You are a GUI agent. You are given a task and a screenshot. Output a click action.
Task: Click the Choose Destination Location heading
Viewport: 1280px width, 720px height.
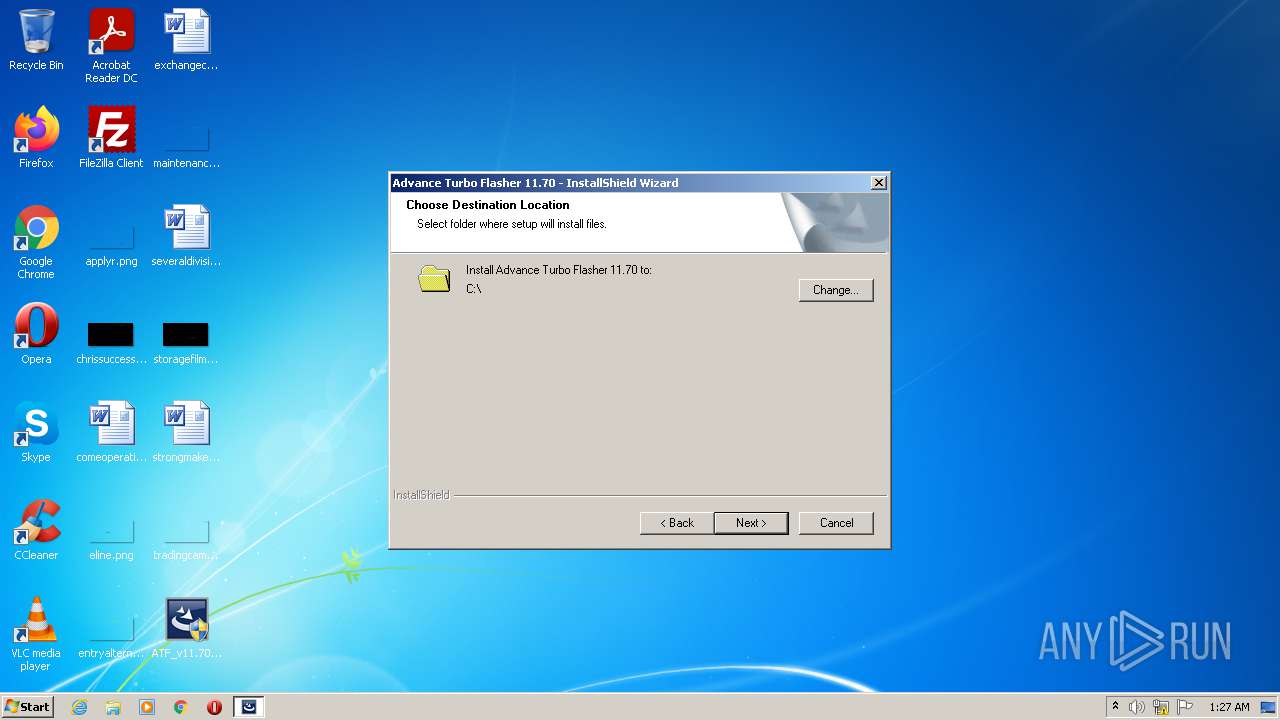tap(488, 205)
